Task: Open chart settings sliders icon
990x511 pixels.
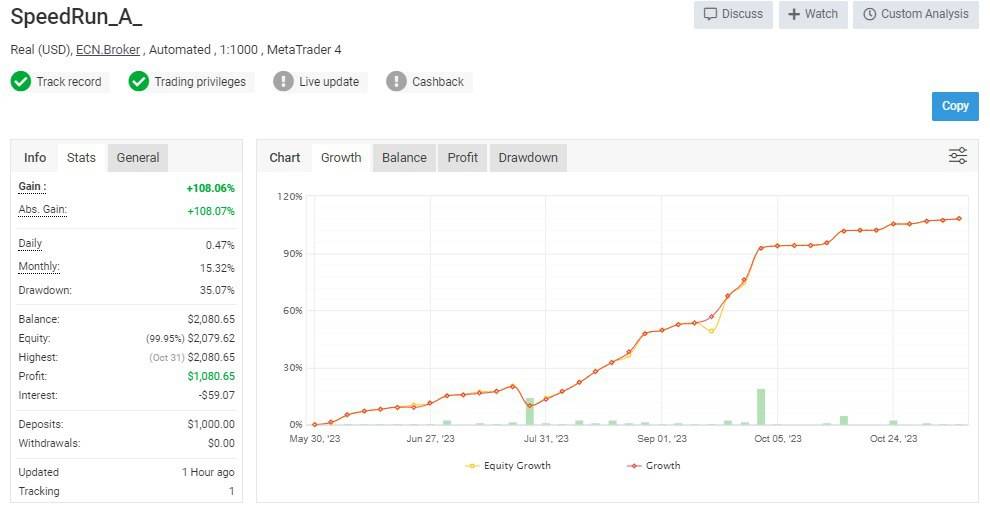Action: click(x=957, y=156)
